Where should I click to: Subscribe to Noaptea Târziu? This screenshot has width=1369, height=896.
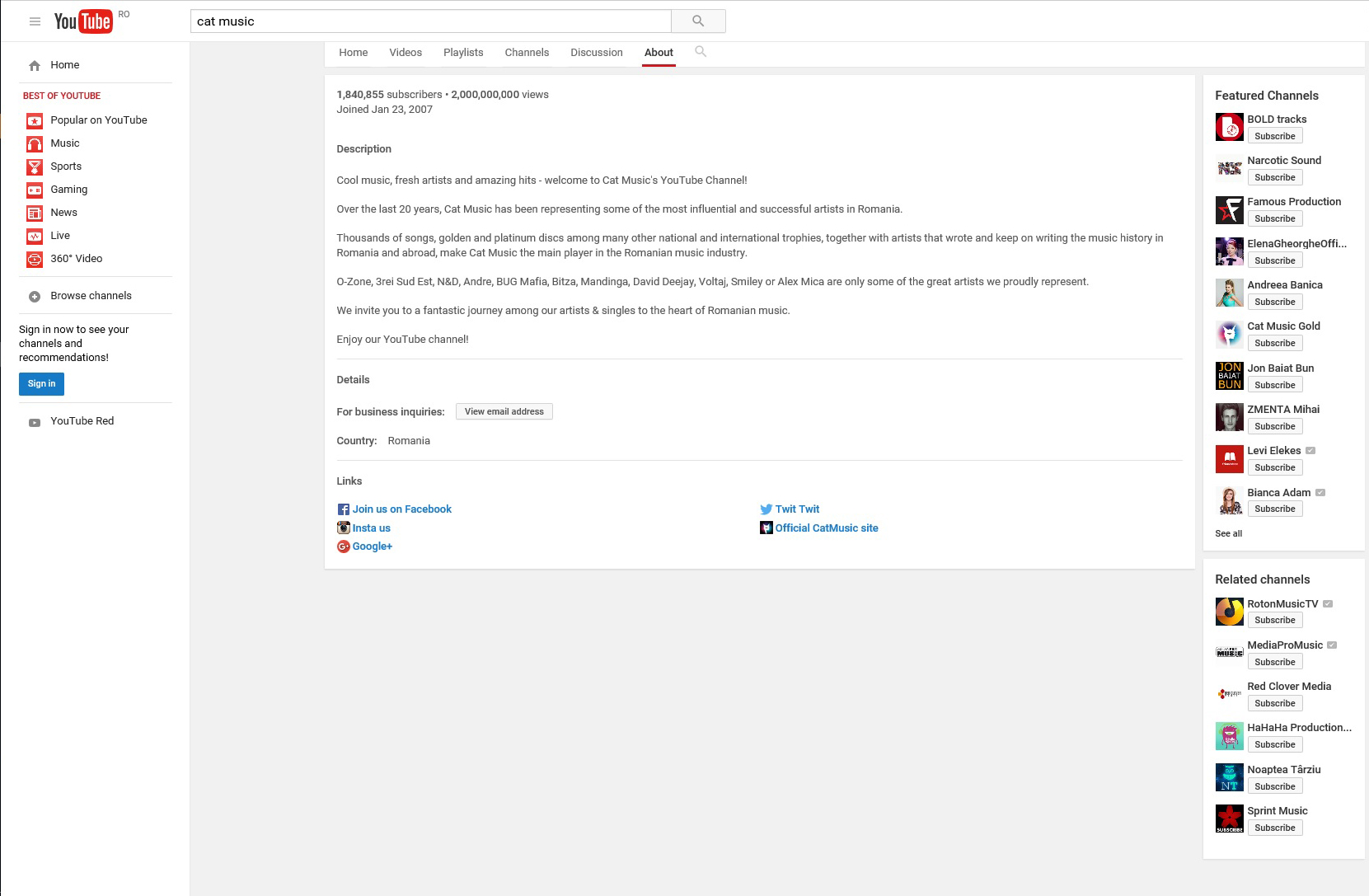(x=1275, y=786)
